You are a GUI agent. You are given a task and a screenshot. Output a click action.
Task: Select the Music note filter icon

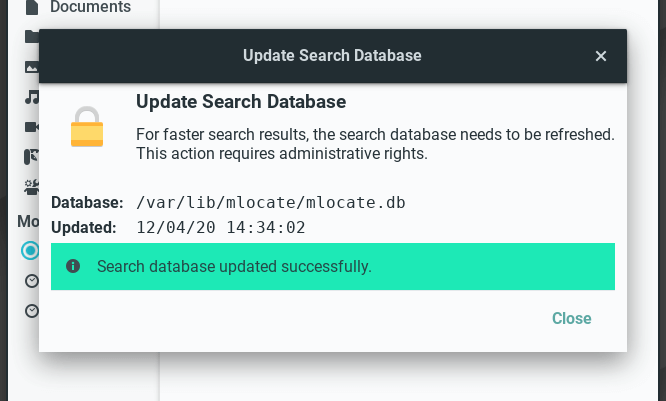(x=32, y=97)
